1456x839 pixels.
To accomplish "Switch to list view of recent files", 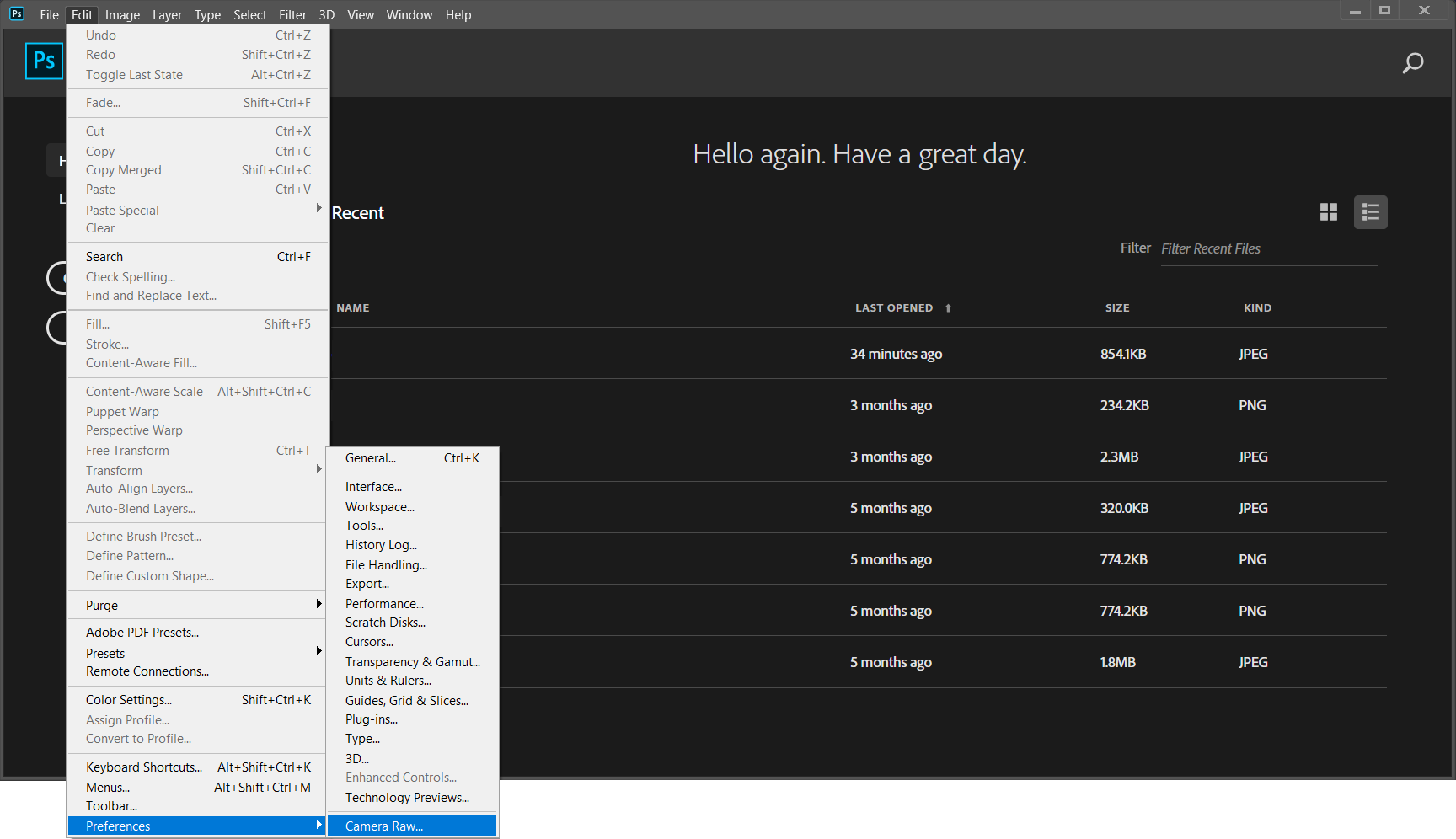I will (x=1370, y=212).
